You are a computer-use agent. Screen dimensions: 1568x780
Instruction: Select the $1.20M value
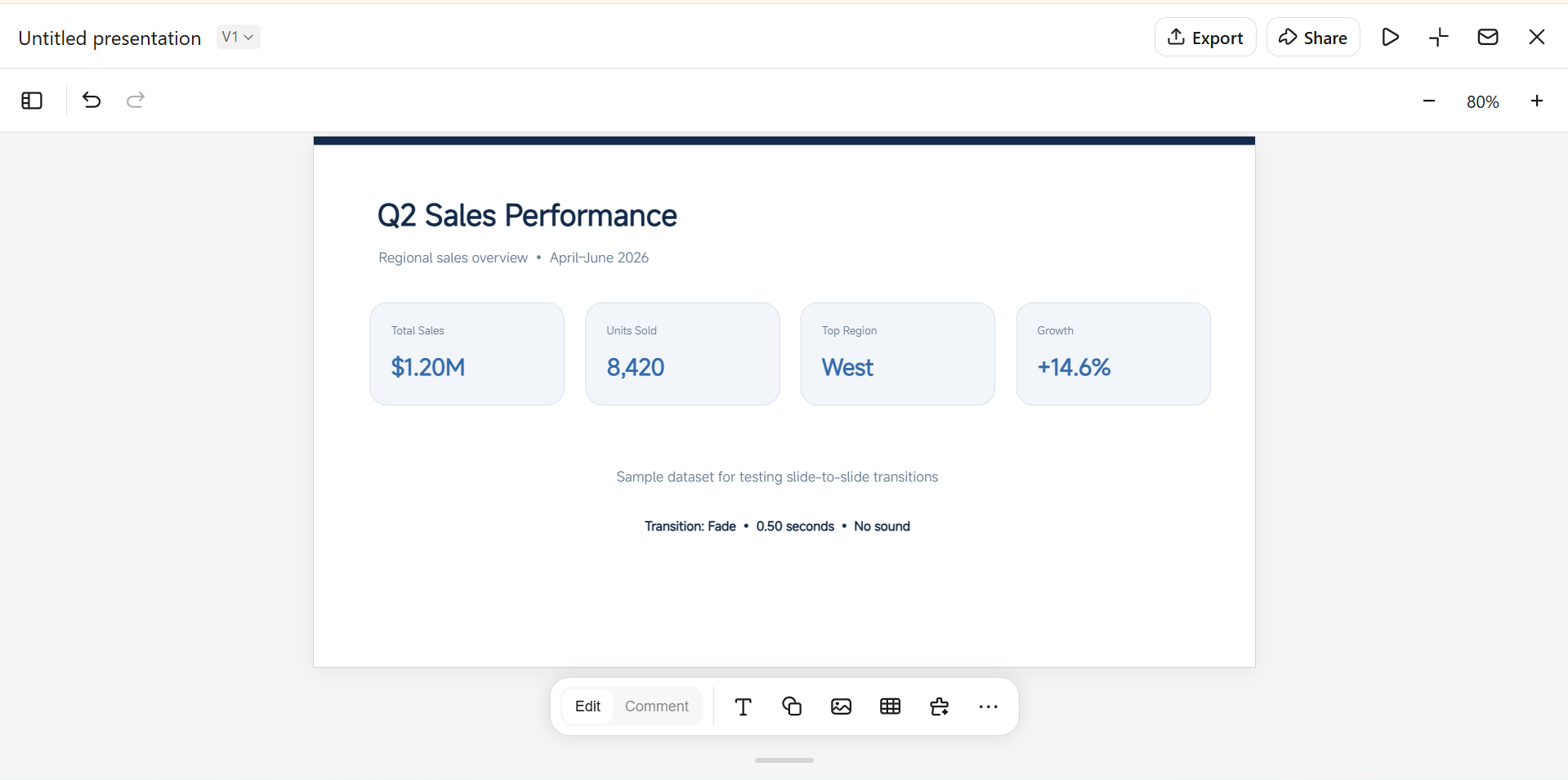tap(428, 367)
